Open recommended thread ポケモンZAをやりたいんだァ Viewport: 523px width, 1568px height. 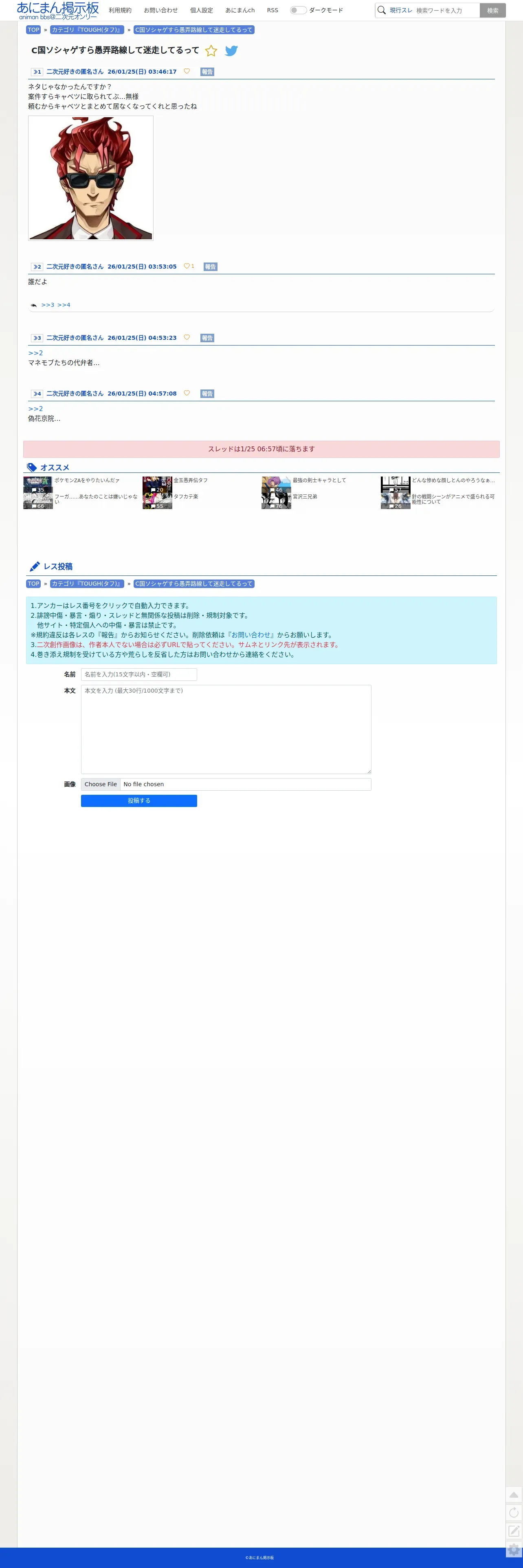[87, 480]
